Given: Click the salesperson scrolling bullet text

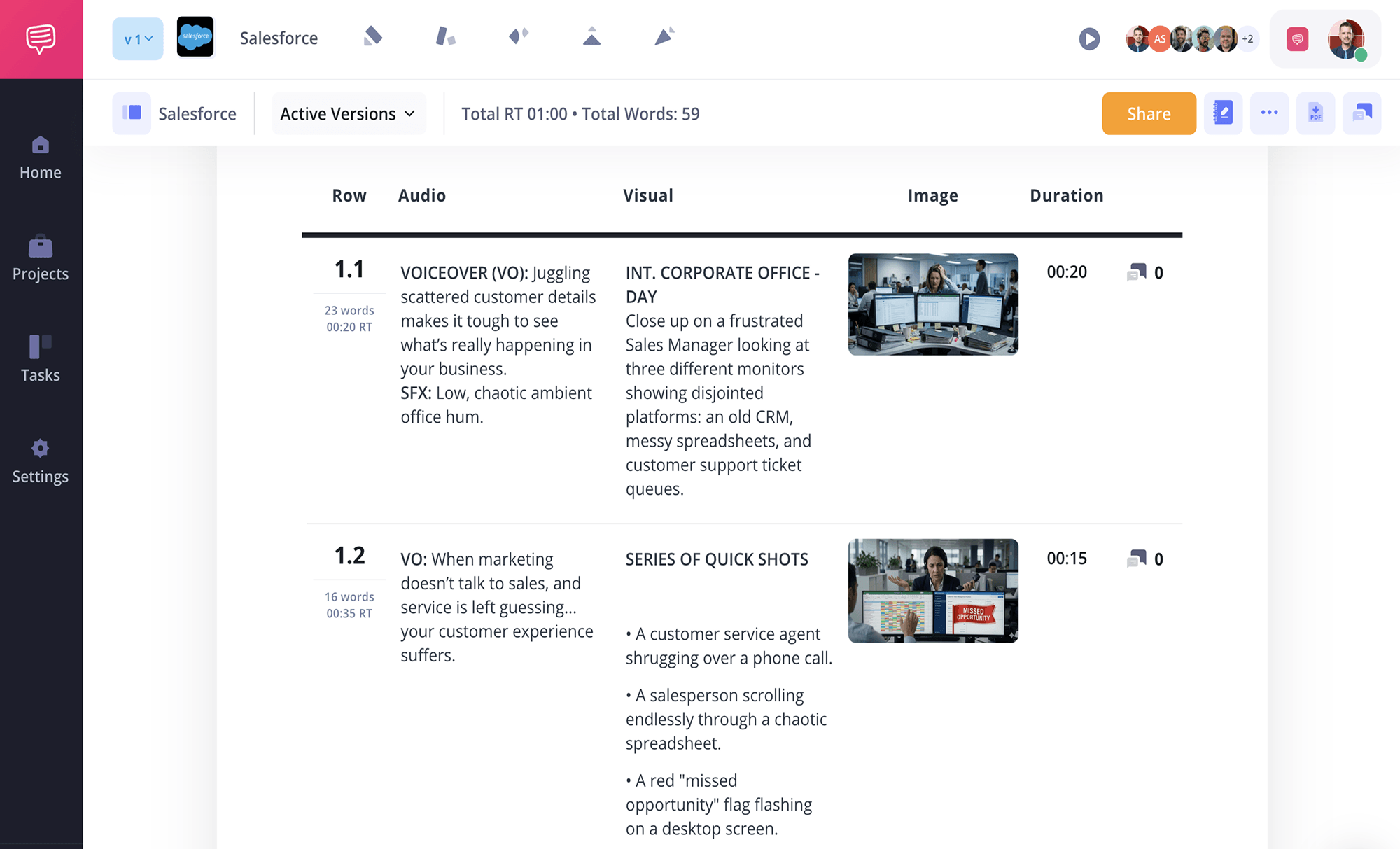Looking at the screenshot, I should click(726, 719).
